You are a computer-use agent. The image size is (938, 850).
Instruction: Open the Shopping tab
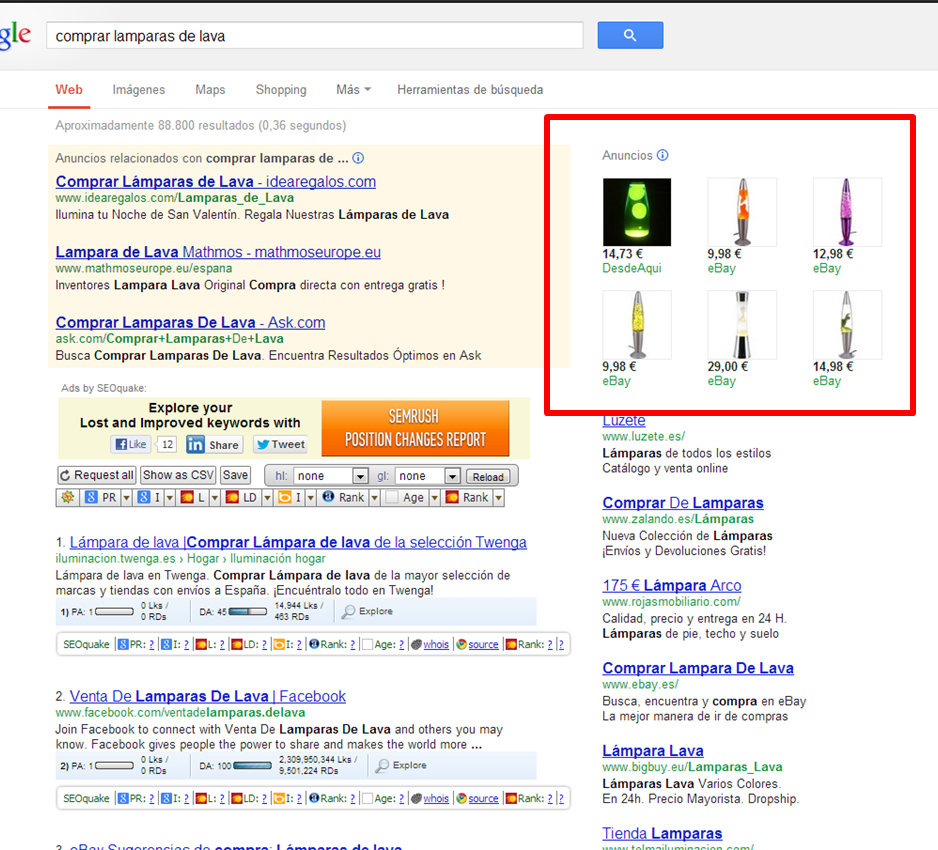[x=281, y=89]
